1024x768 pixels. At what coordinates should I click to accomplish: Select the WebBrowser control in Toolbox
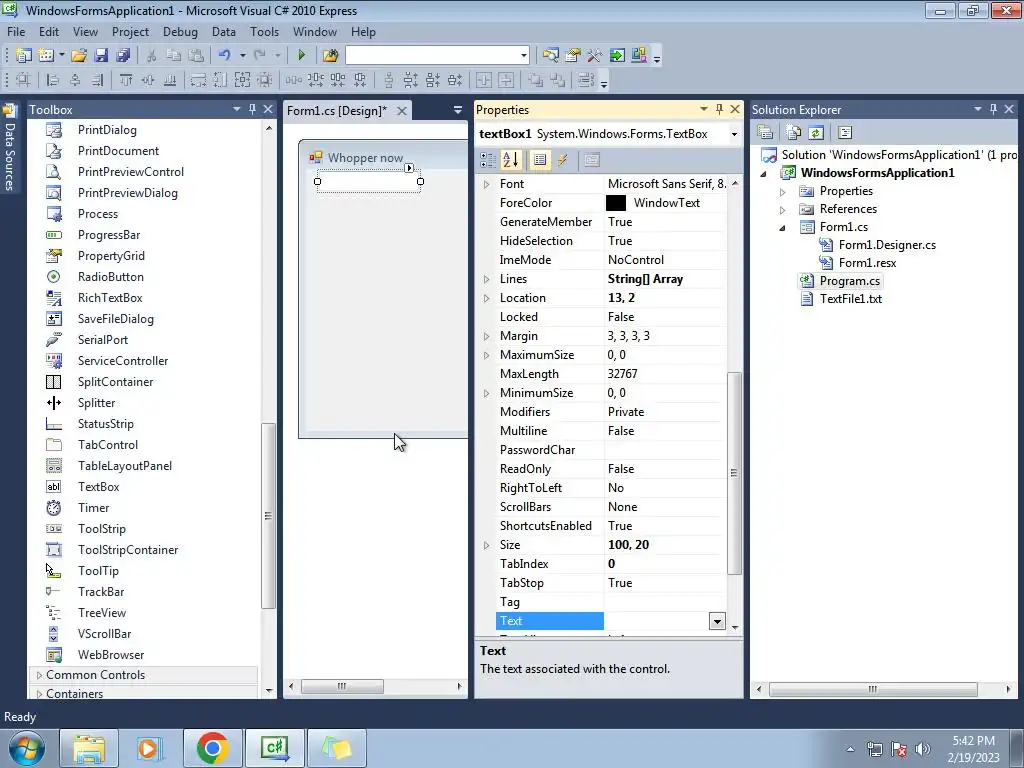click(x=111, y=654)
